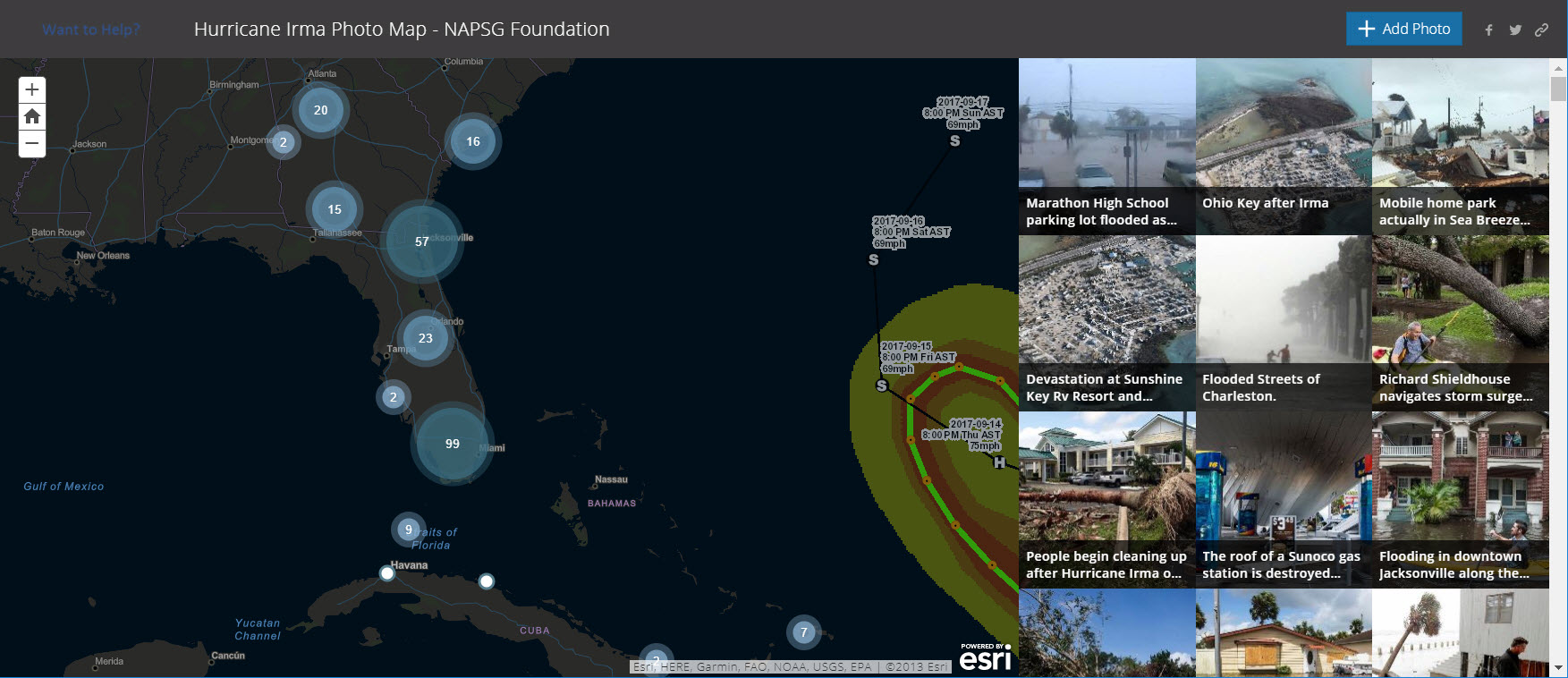Click the 2017-09-14 8:00 PM Thu AST label
Image resolution: width=1568 pixels, height=678 pixels.
pyautogui.click(x=962, y=435)
